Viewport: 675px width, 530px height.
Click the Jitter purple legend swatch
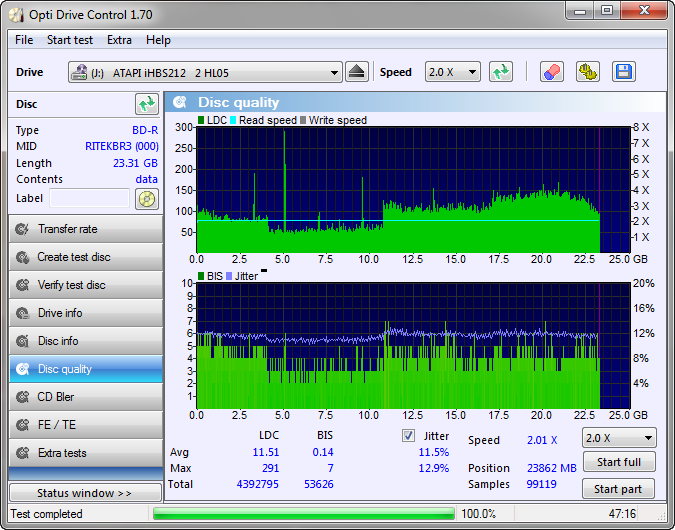pyautogui.click(x=229, y=276)
